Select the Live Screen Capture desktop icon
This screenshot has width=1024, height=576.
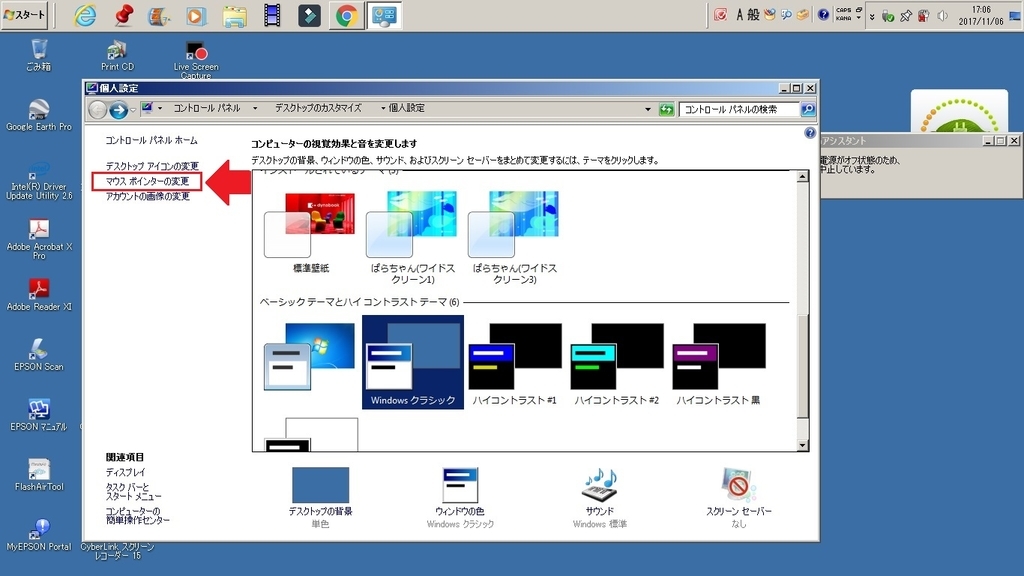(196, 59)
